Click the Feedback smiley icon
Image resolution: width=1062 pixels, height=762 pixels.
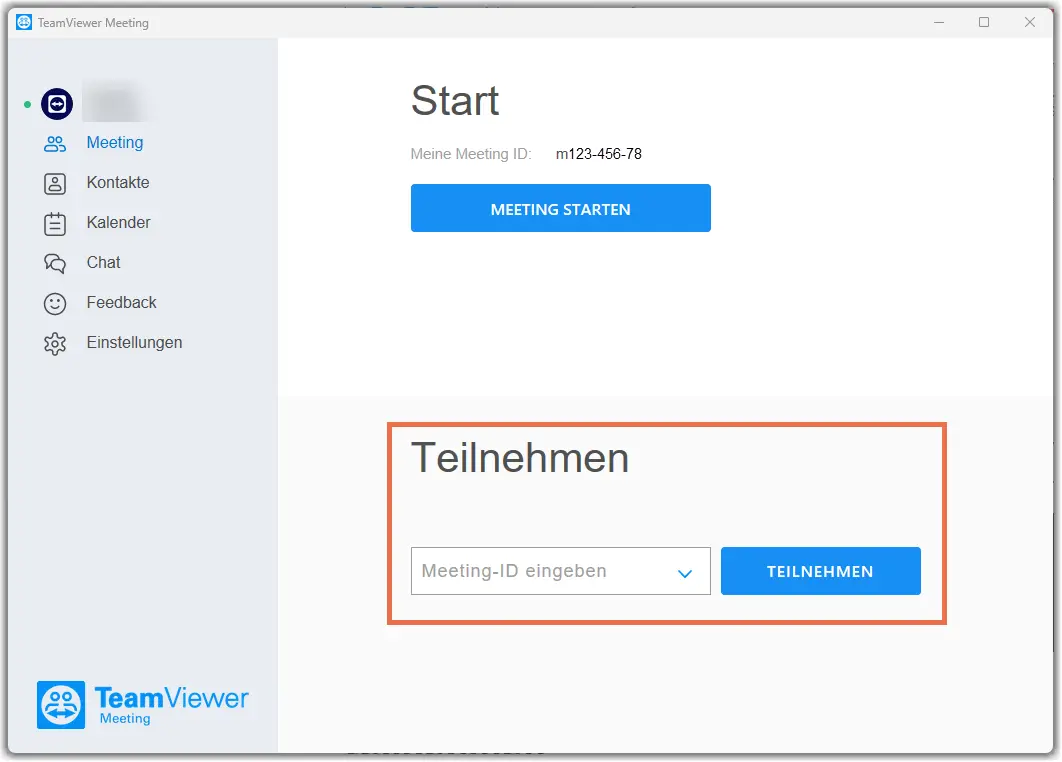[x=55, y=303]
